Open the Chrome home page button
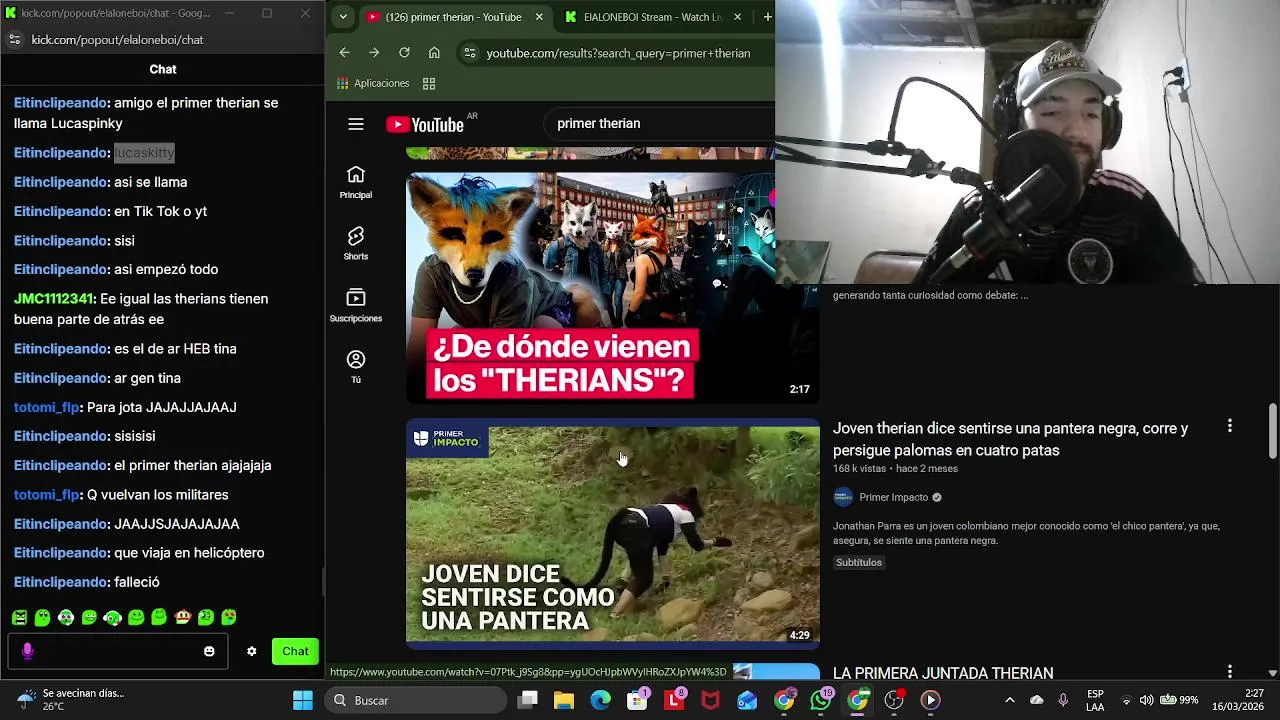The width and height of the screenshot is (1280, 720). coord(434,53)
